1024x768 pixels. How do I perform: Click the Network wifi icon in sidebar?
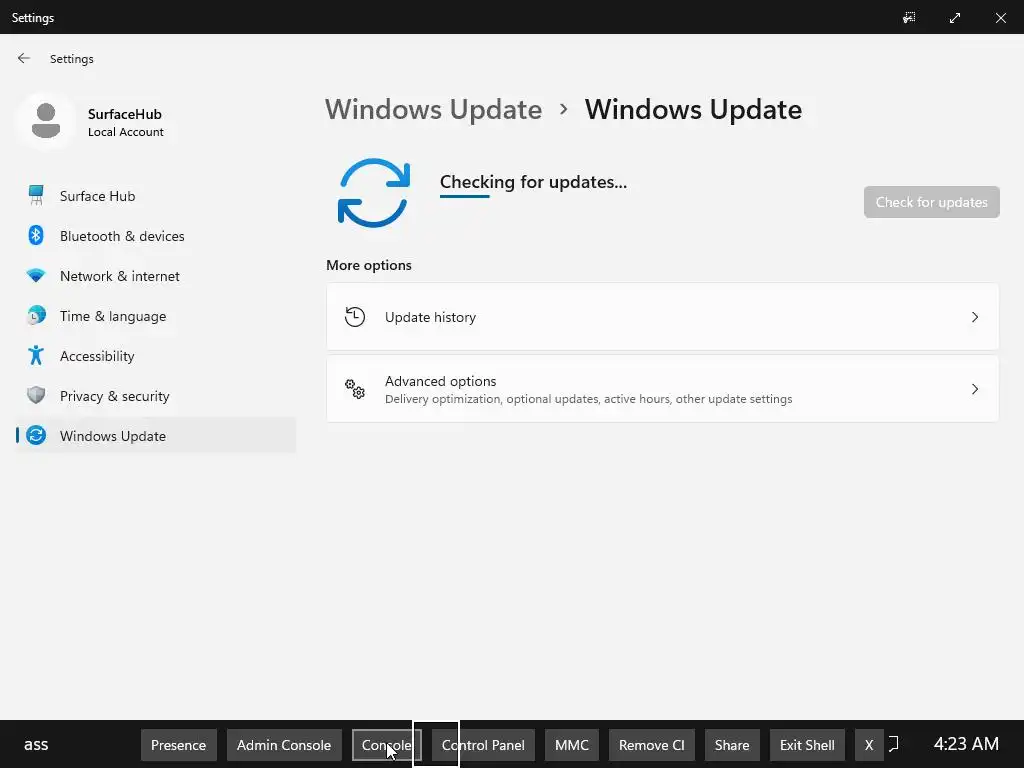point(36,276)
